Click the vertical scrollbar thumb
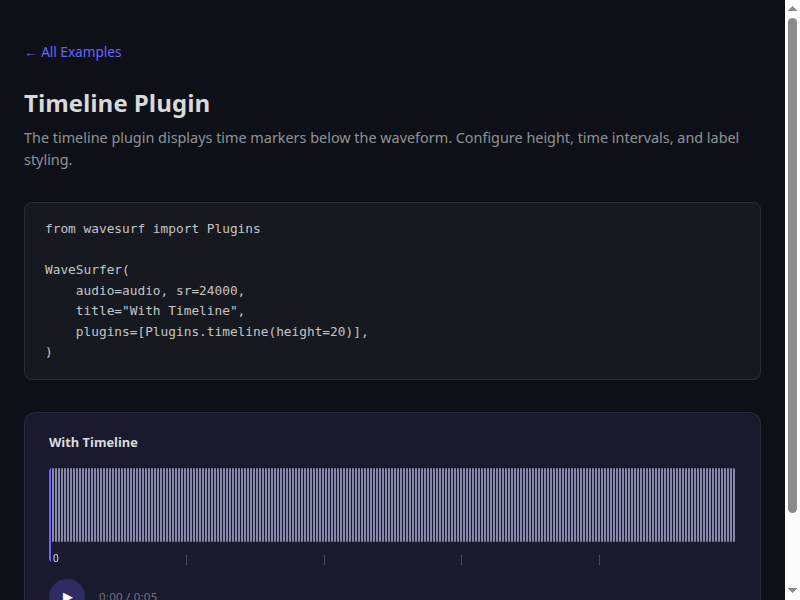Image resolution: width=800 pixels, height=600 pixels. coord(792,265)
